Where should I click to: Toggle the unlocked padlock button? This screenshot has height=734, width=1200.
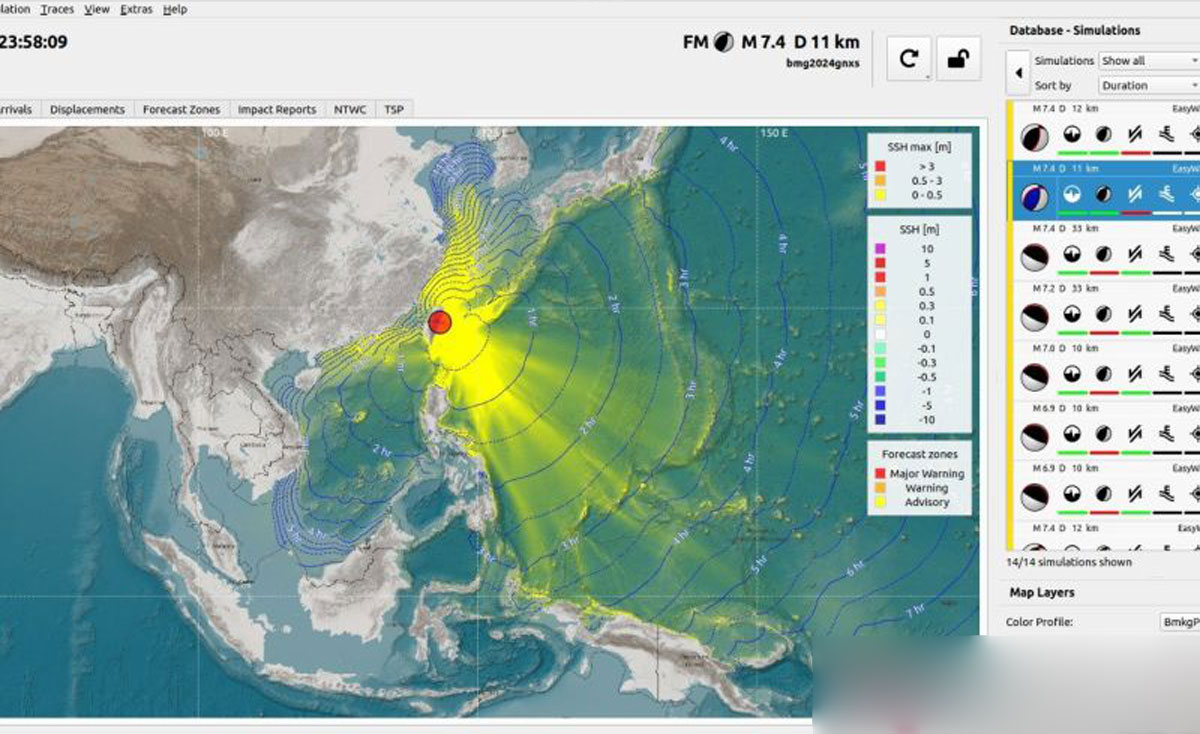pos(957,59)
